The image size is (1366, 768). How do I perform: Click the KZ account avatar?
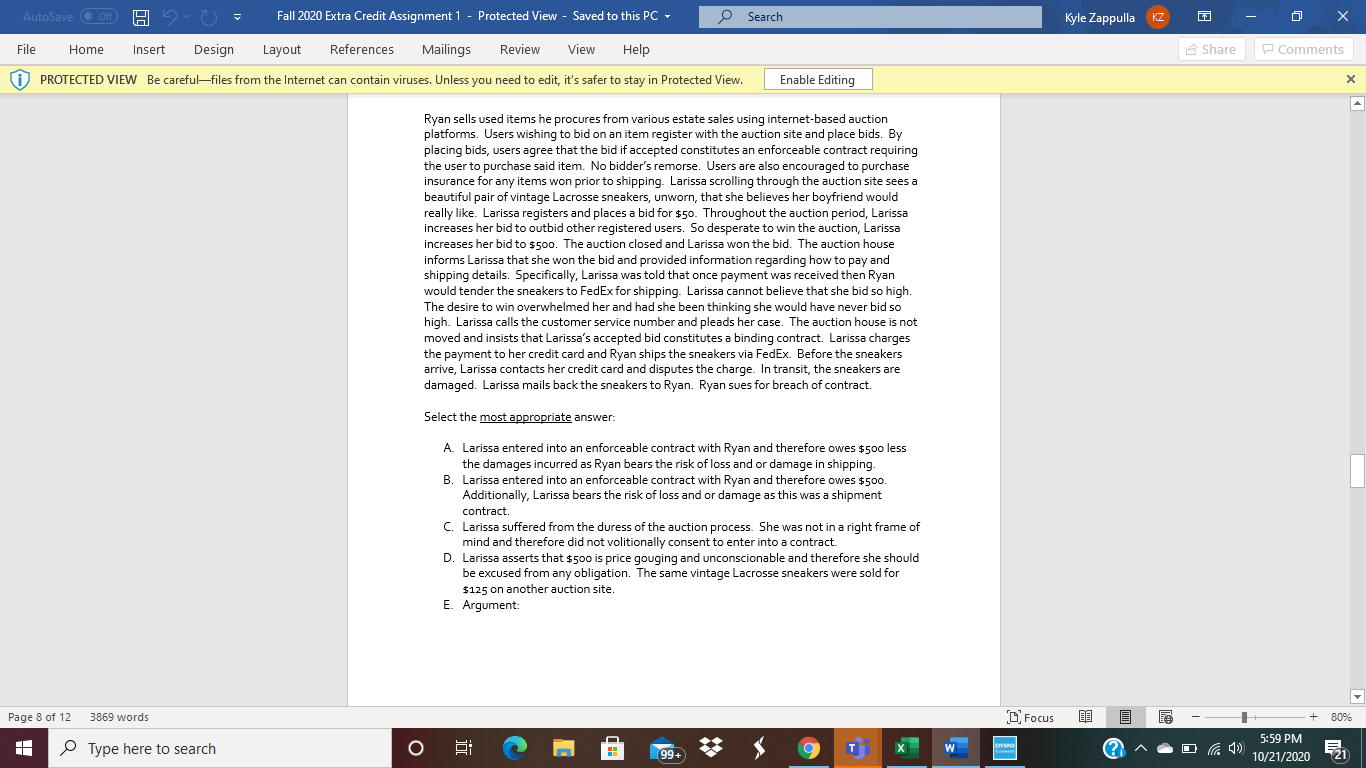(1157, 17)
